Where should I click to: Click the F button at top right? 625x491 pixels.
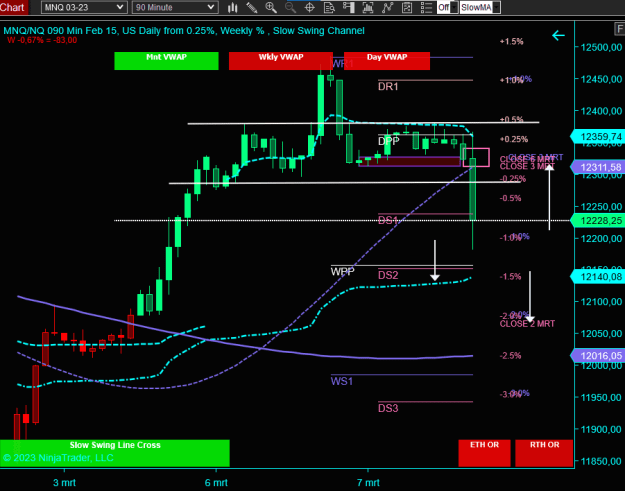point(619,29)
